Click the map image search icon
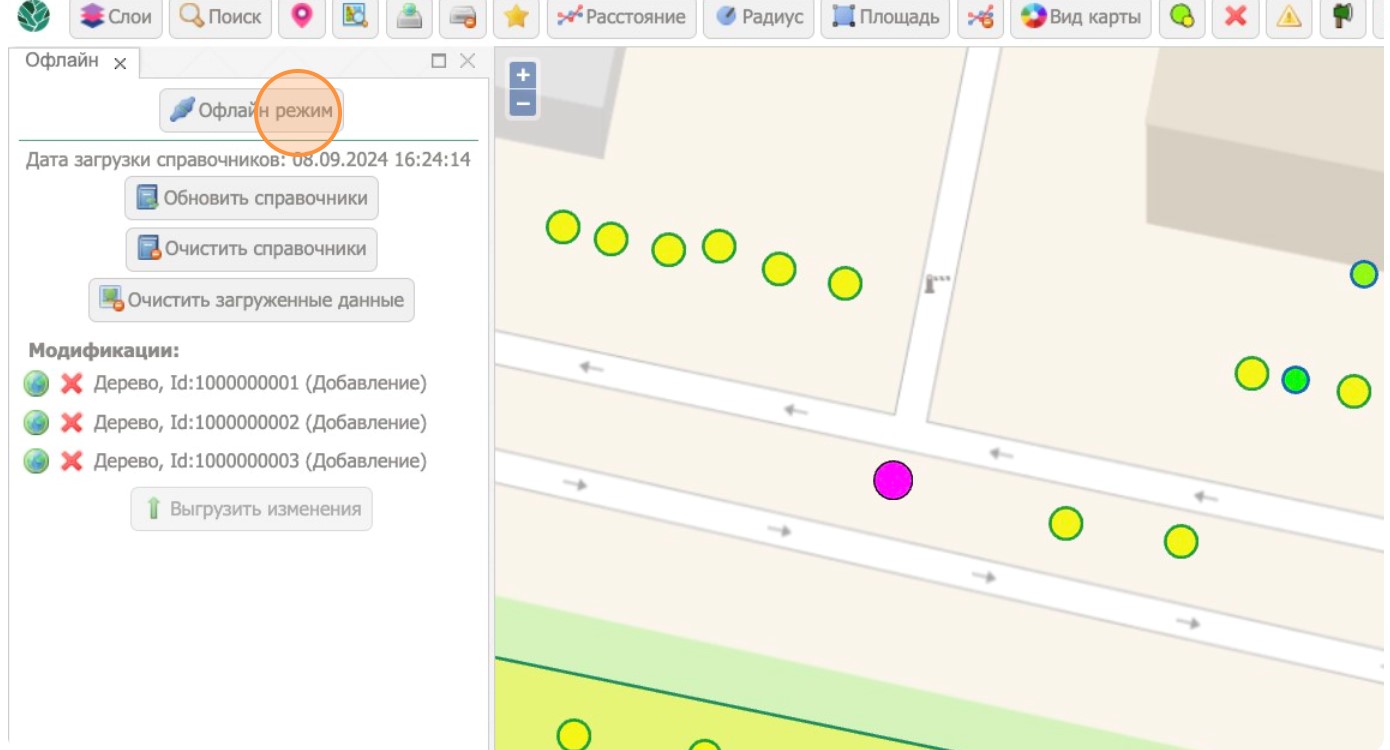The image size is (1390, 750). (354, 16)
